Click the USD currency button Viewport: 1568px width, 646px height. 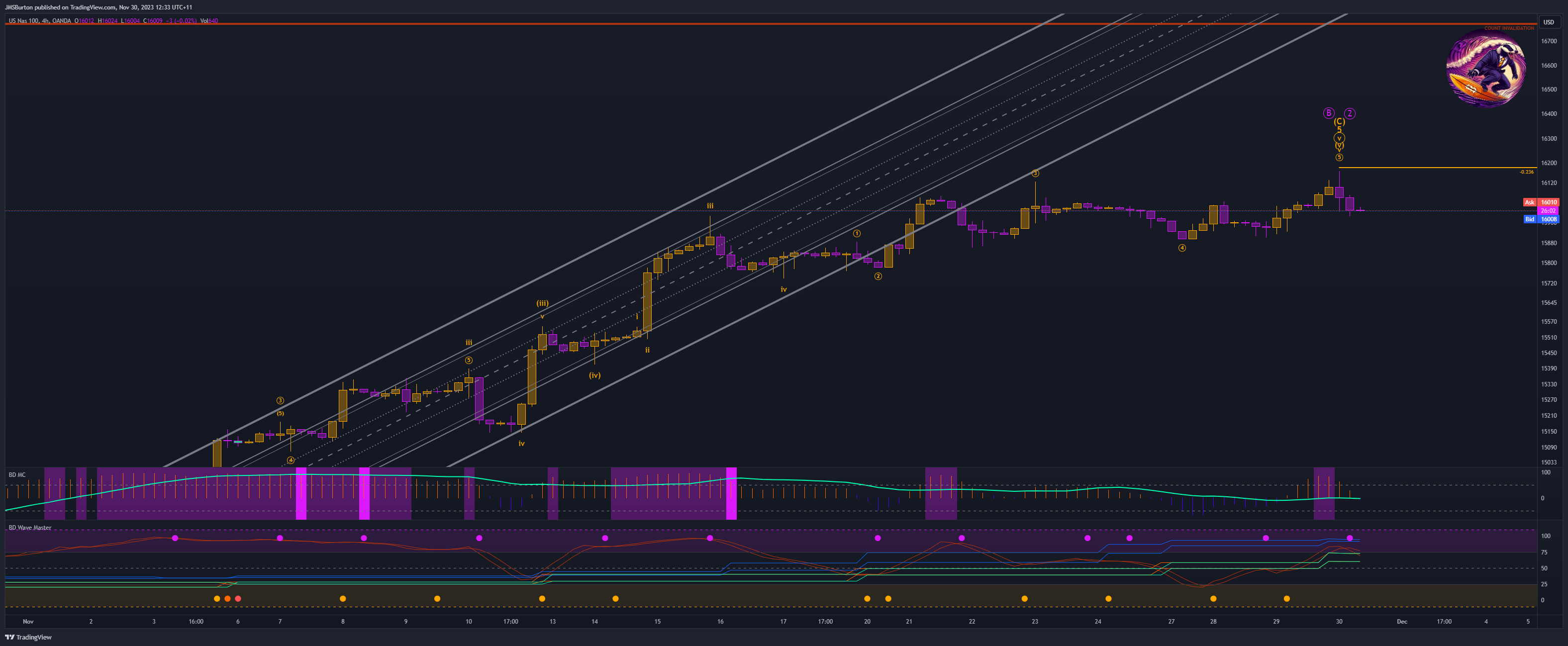pyautogui.click(x=1549, y=22)
